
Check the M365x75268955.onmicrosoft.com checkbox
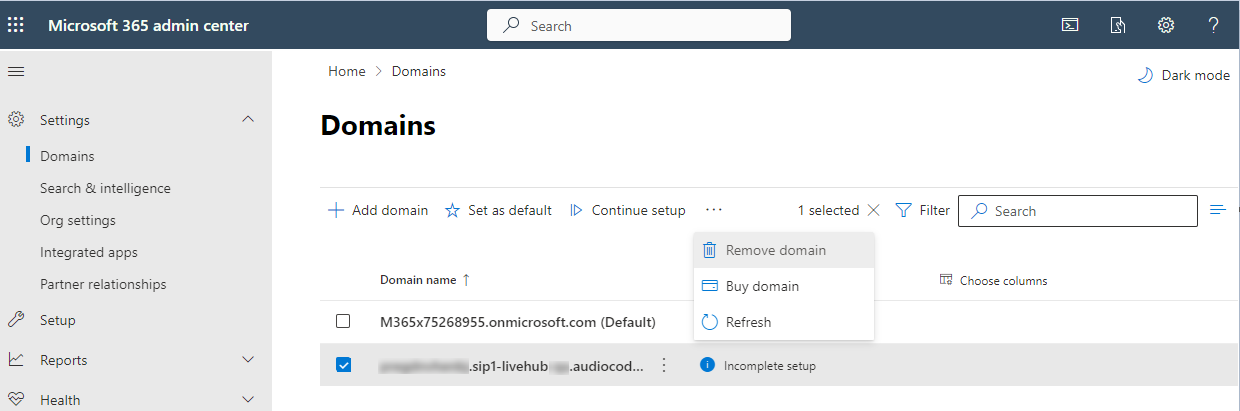343,321
